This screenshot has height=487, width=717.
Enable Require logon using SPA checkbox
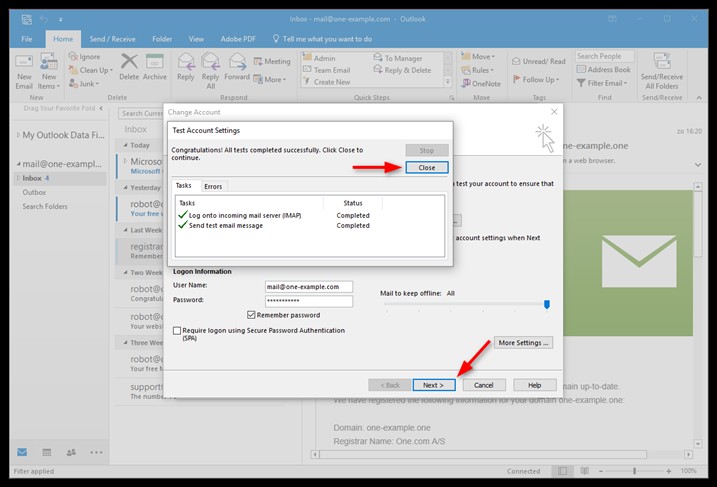coord(177,330)
